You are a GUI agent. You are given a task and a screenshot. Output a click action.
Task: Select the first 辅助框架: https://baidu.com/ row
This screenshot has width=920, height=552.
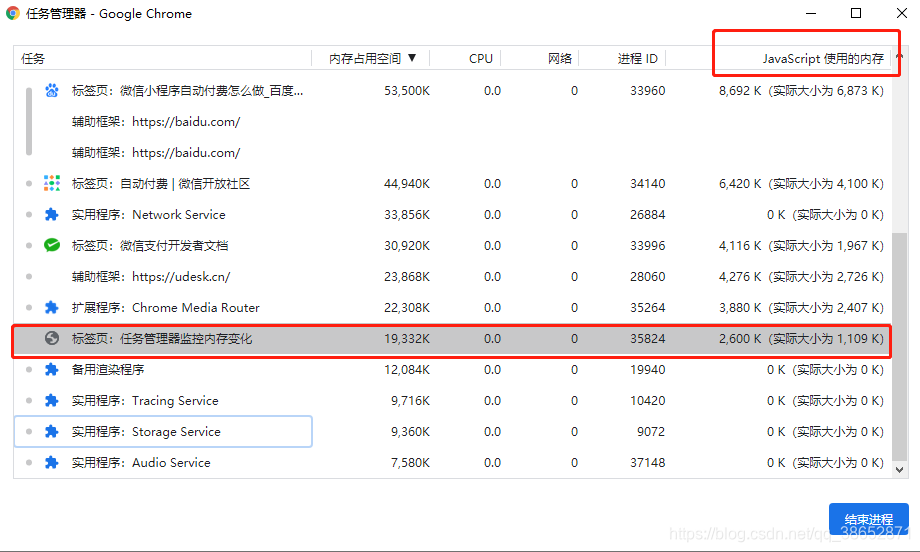pos(452,121)
